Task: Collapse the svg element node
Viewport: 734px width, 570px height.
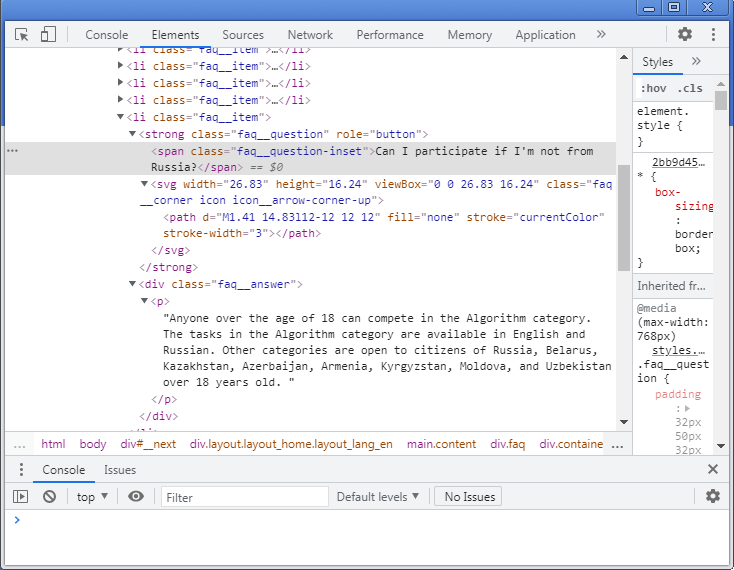Action: click(x=145, y=184)
